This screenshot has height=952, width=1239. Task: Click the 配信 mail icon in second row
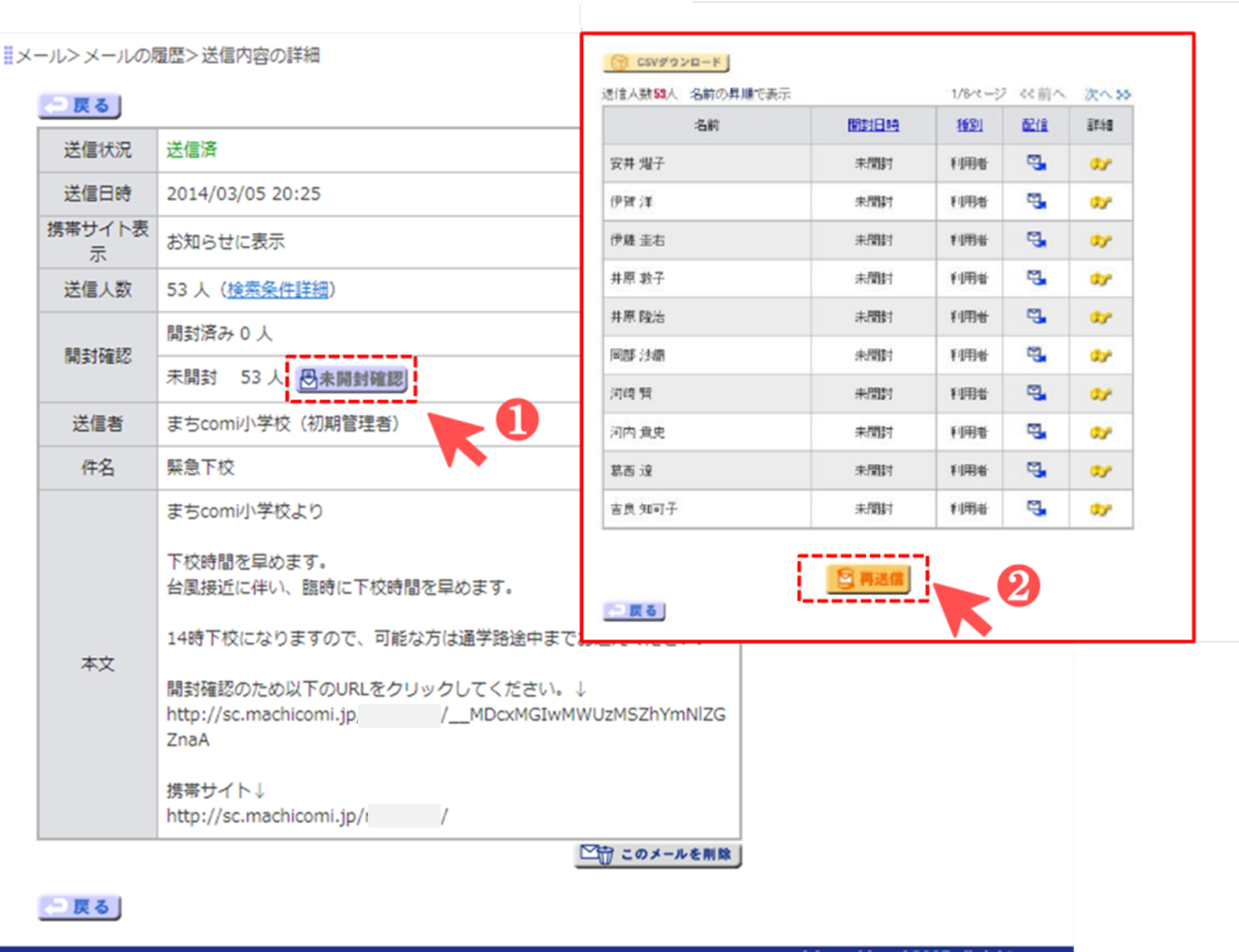(x=1036, y=201)
